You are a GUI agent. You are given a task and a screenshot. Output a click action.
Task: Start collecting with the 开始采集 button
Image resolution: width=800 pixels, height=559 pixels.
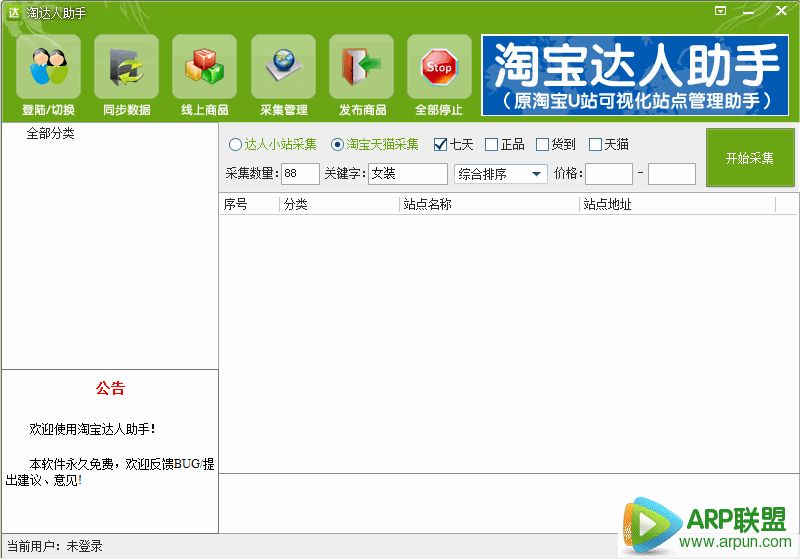[749, 158]
